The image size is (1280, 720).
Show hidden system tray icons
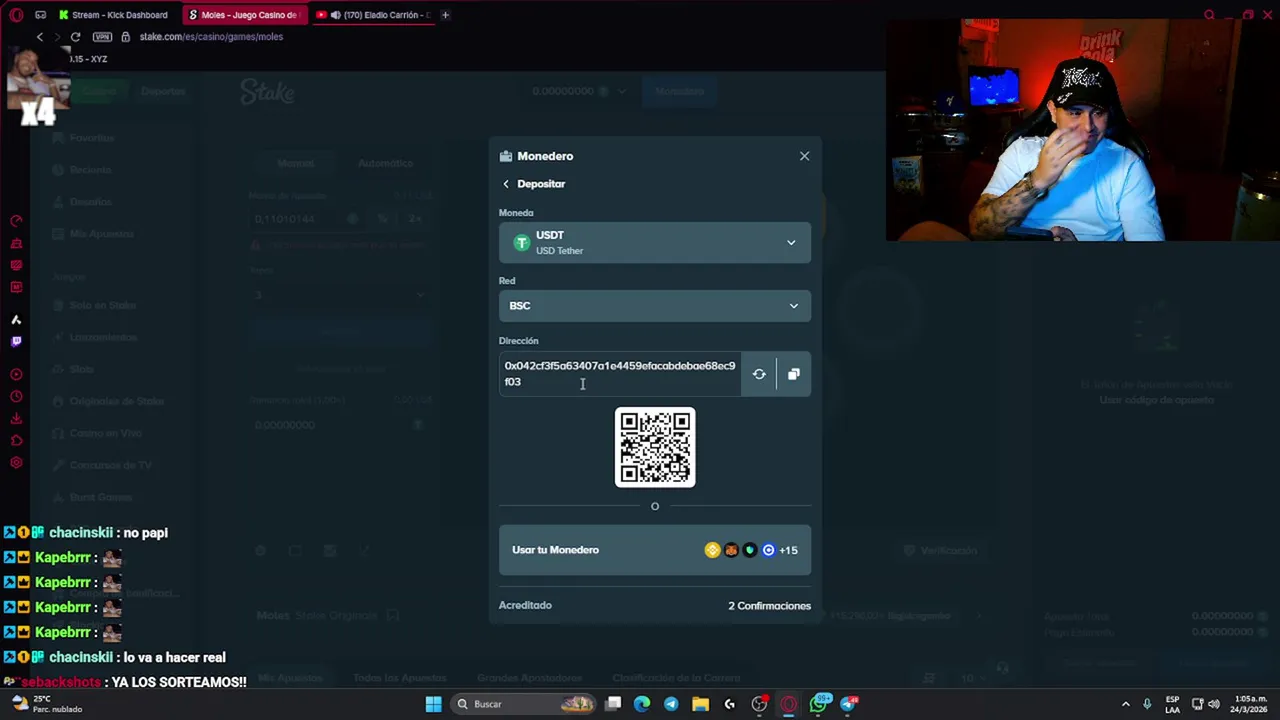1125,704
